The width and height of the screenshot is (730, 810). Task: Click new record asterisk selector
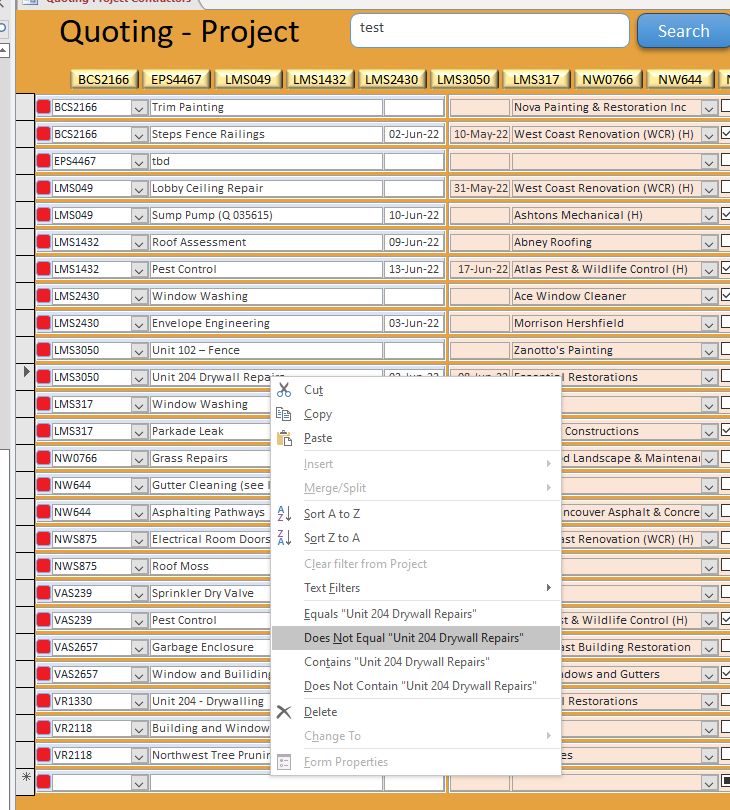(x=25, y=777)
